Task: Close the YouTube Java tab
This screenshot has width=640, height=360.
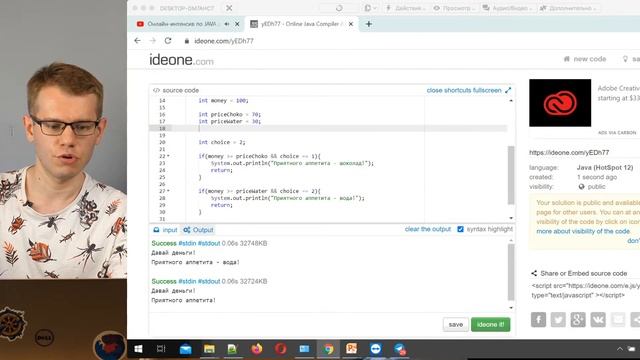Action: click(x=237, y=24)
